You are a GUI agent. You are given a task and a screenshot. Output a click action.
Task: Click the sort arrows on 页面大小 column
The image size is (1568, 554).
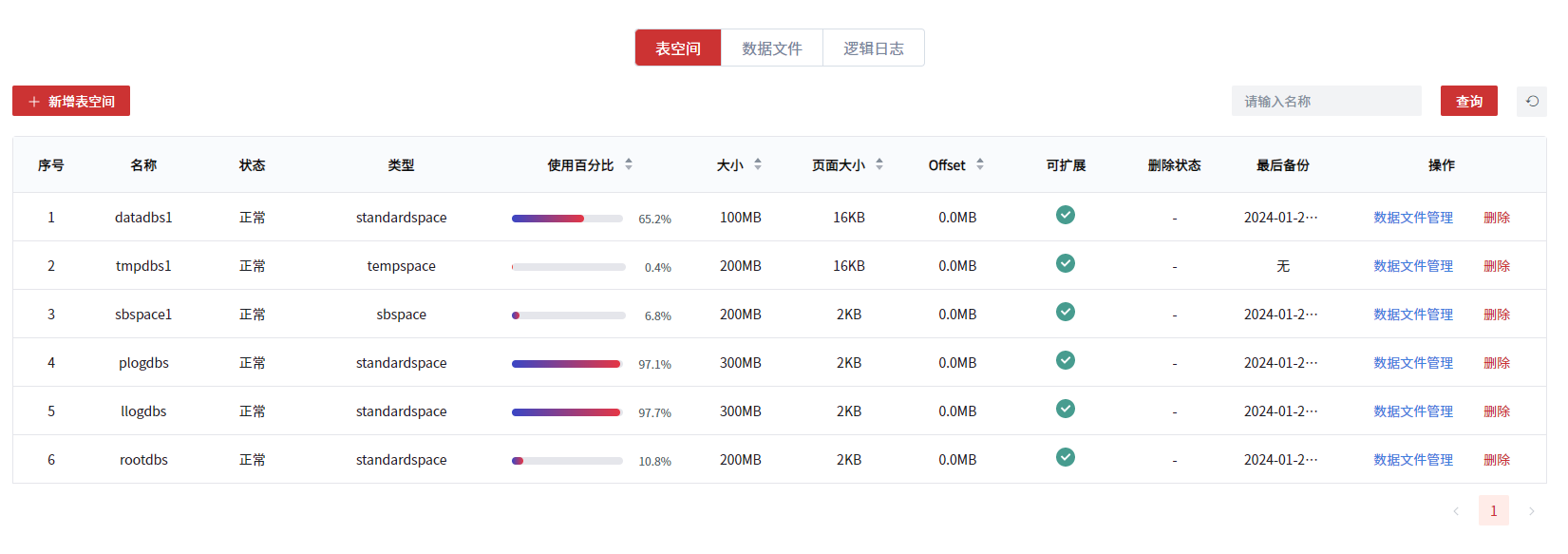pos(879,164)
